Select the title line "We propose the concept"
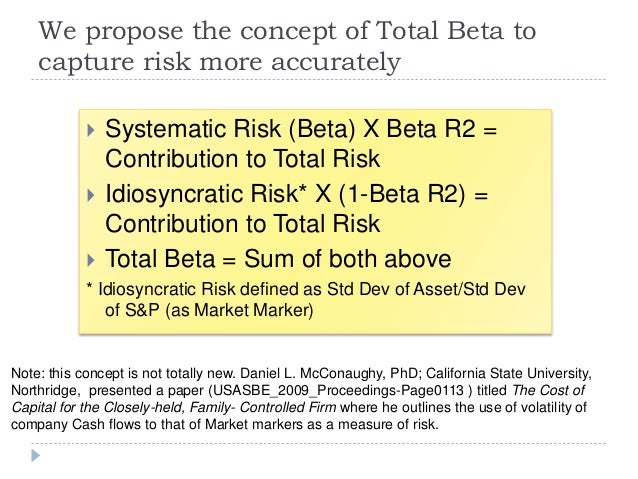The image size is (638, 479). [x=287, y=32]
